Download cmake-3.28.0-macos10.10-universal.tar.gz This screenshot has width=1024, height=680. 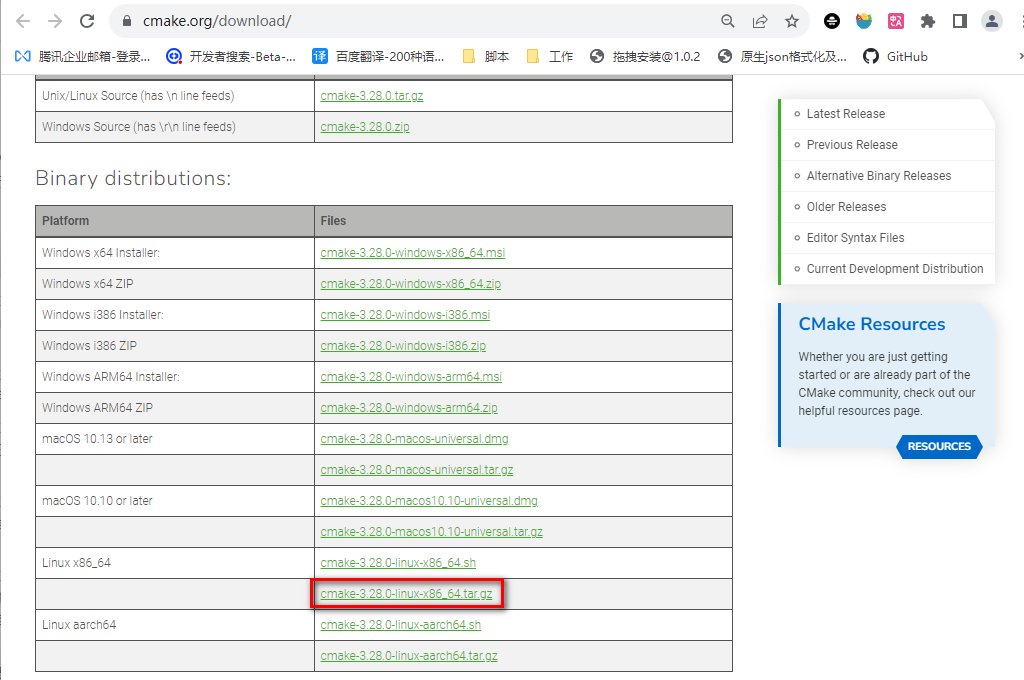431,532
